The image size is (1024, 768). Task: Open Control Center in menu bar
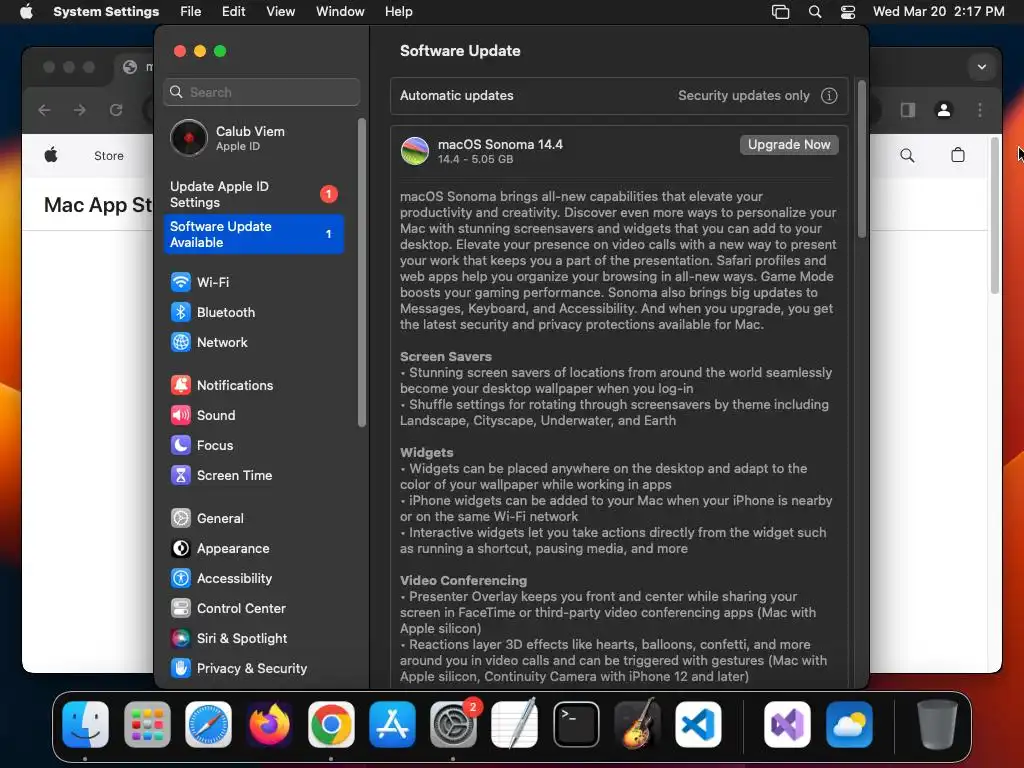pos(848,12)
